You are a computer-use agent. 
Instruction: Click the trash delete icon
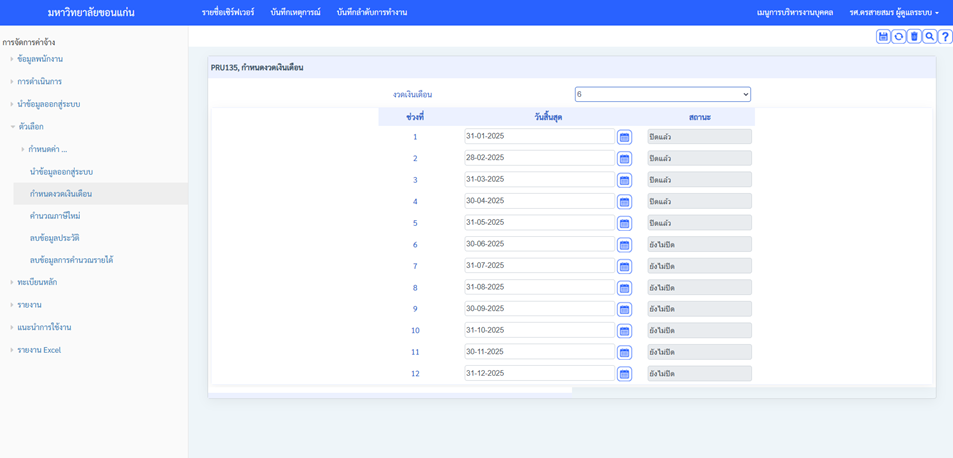914,37
